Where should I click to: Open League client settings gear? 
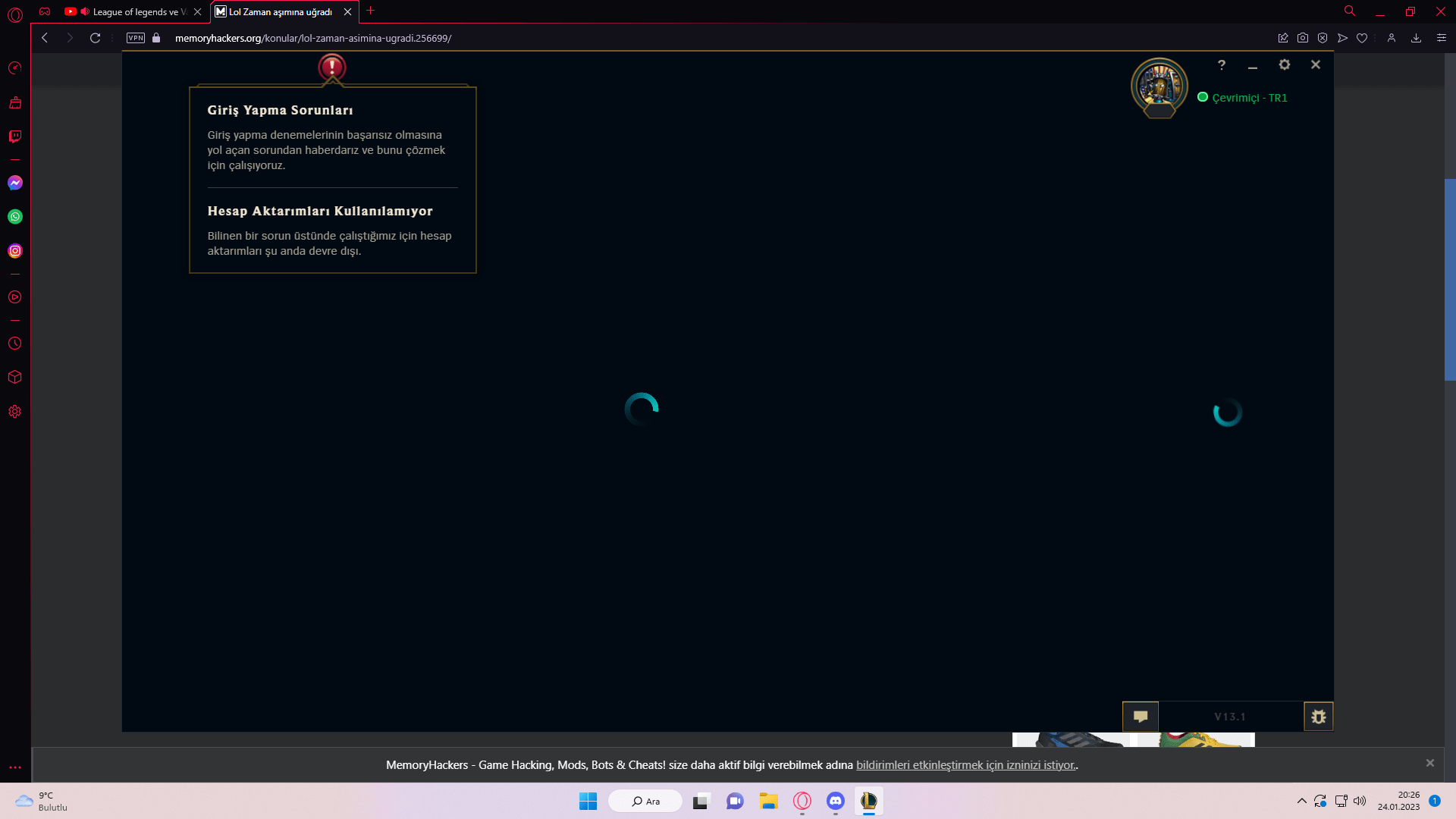pyautogui.click(x=1285, y=65)
